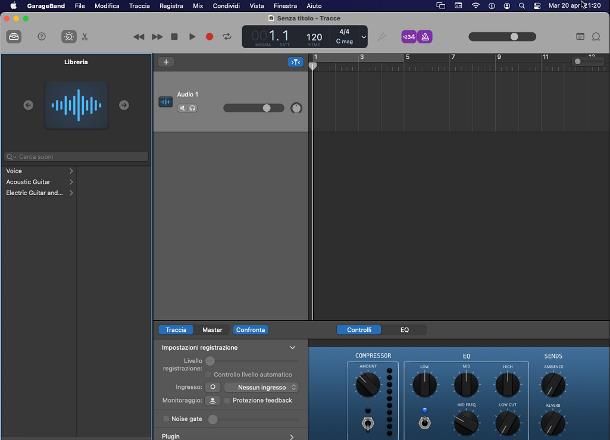This screenshot has width=610, height=440.
Task: Click the EQ High knob
Action: pyautogui.click(x=507, y=384)
